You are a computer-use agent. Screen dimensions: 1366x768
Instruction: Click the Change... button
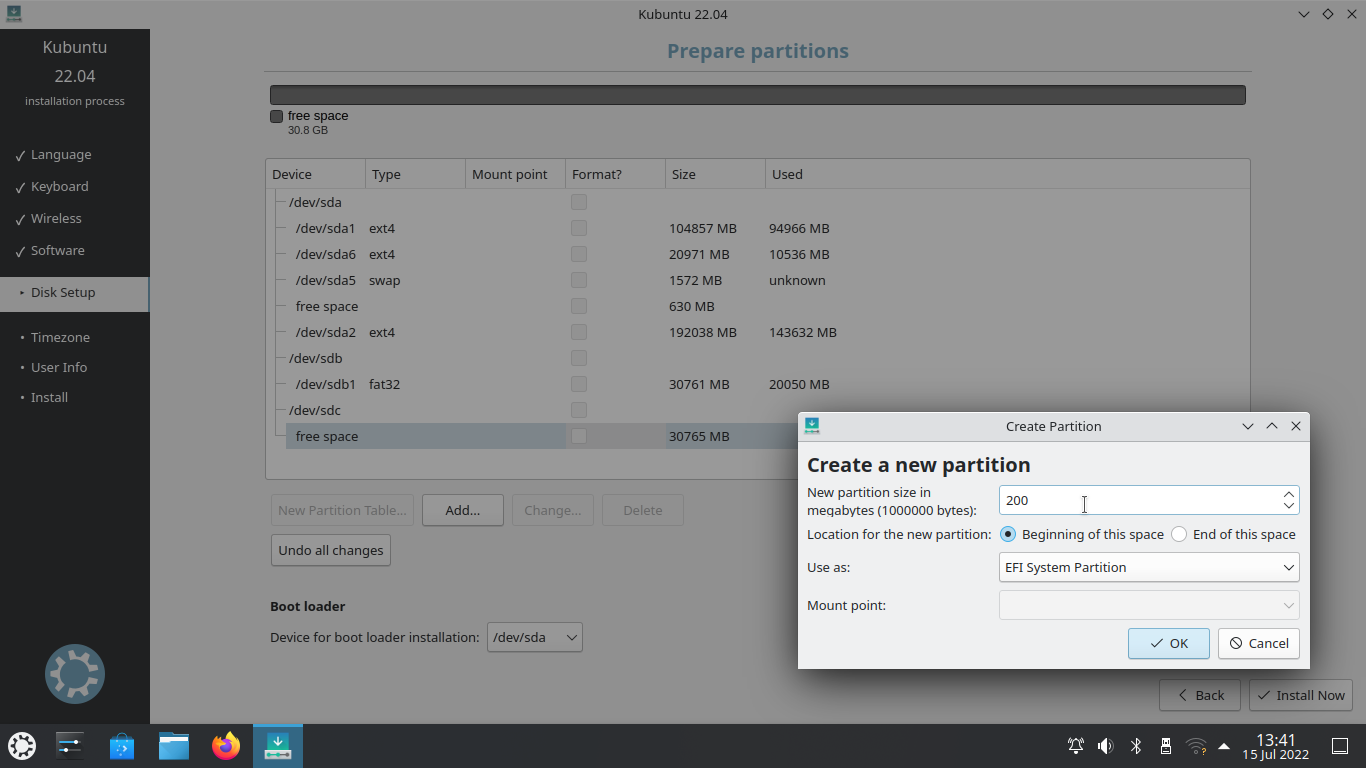[x=553, y=510]
